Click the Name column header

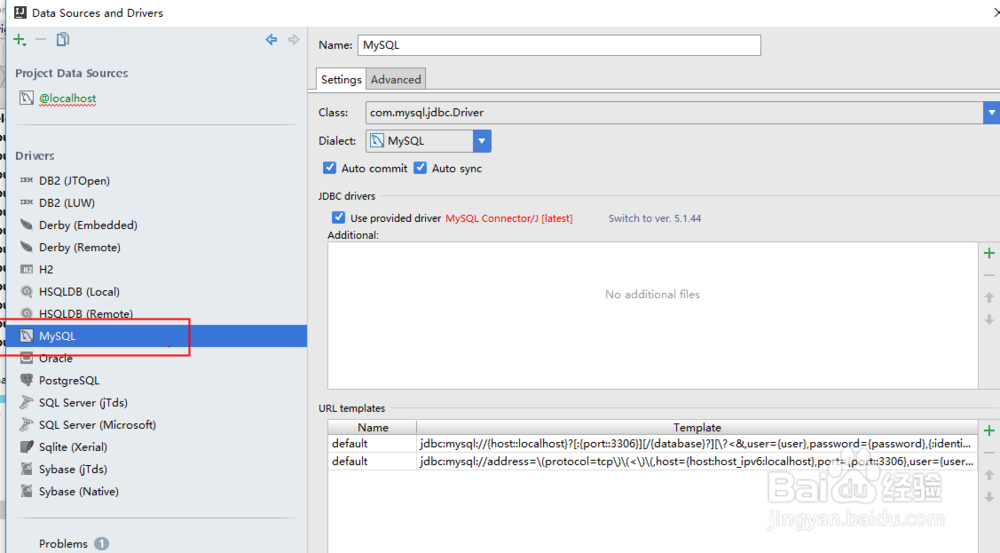(372, 427)
